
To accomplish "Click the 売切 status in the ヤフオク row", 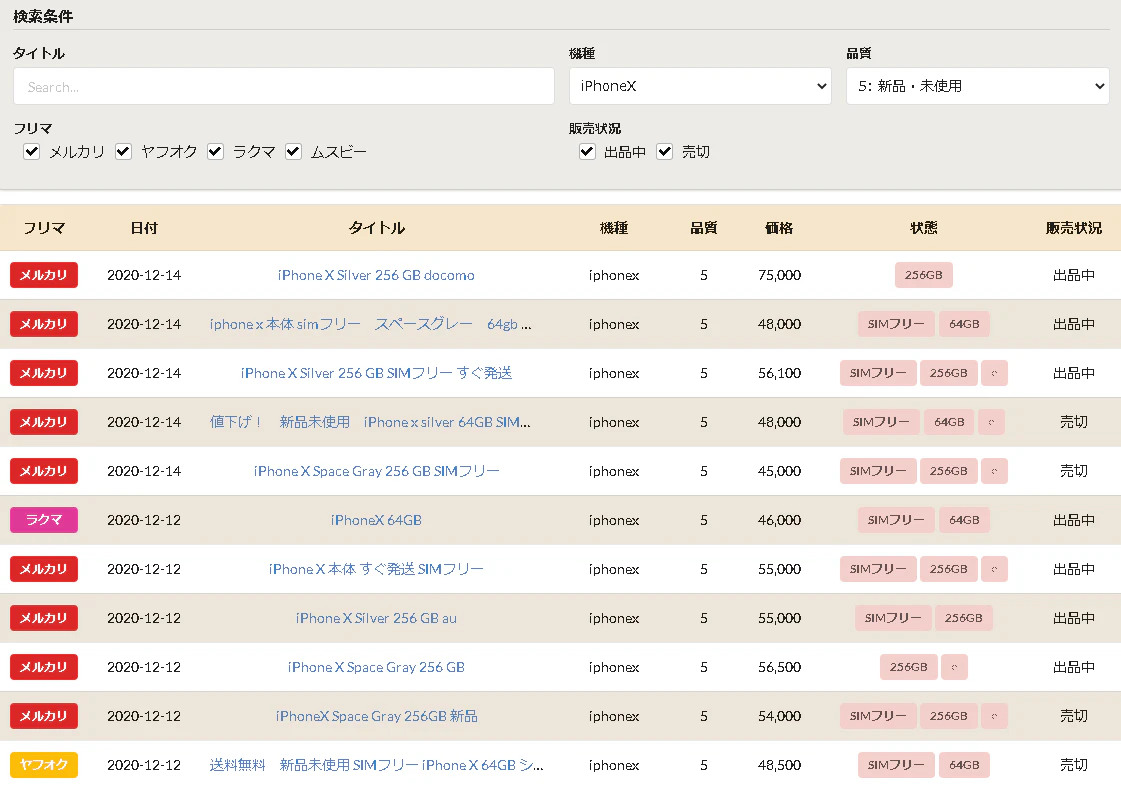I will pos(1073,765).
